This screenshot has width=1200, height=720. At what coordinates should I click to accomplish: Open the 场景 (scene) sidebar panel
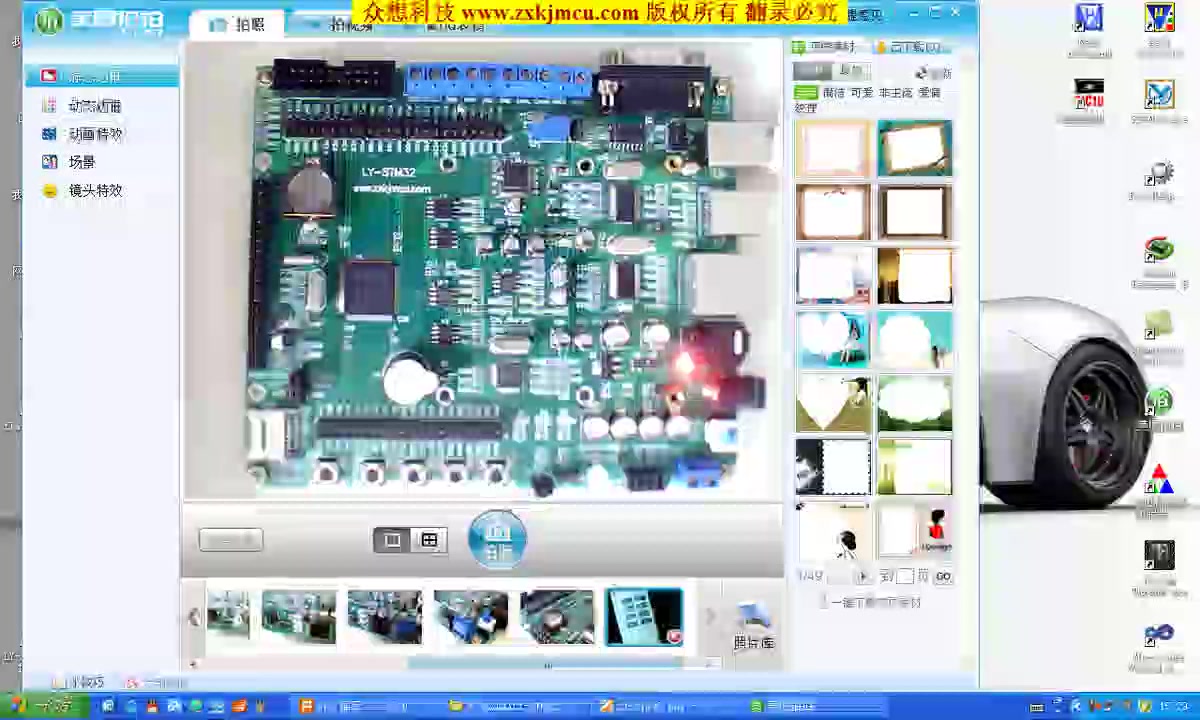click(x=82, y=161)
